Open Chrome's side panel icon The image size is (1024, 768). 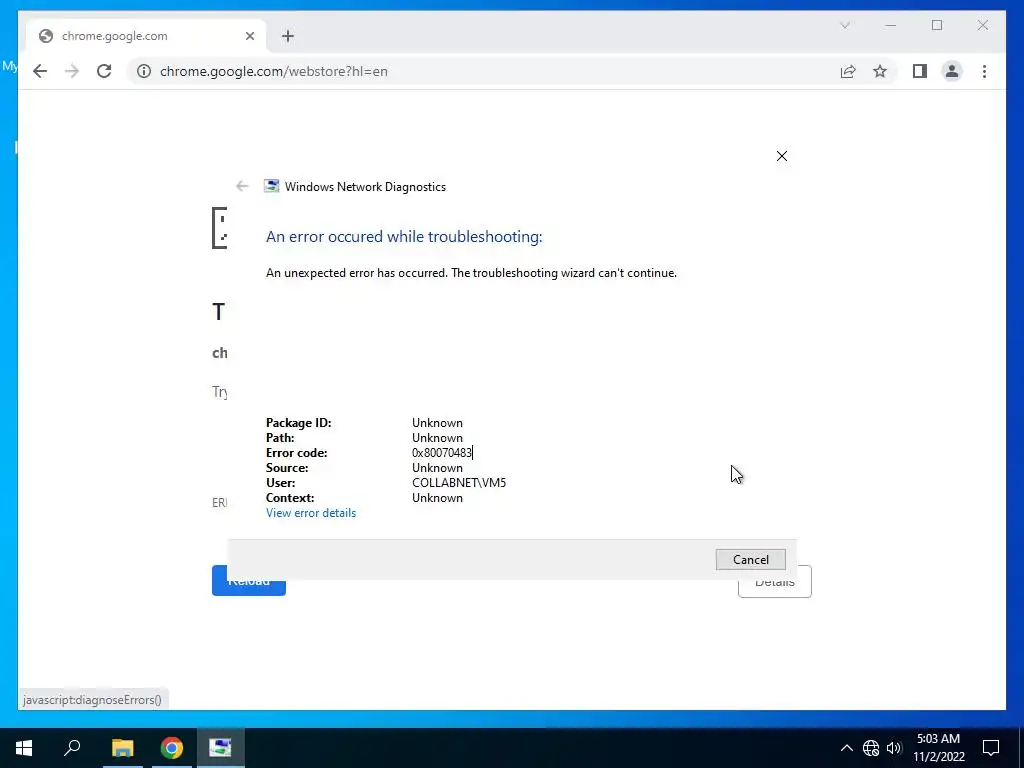coord(920,71)
